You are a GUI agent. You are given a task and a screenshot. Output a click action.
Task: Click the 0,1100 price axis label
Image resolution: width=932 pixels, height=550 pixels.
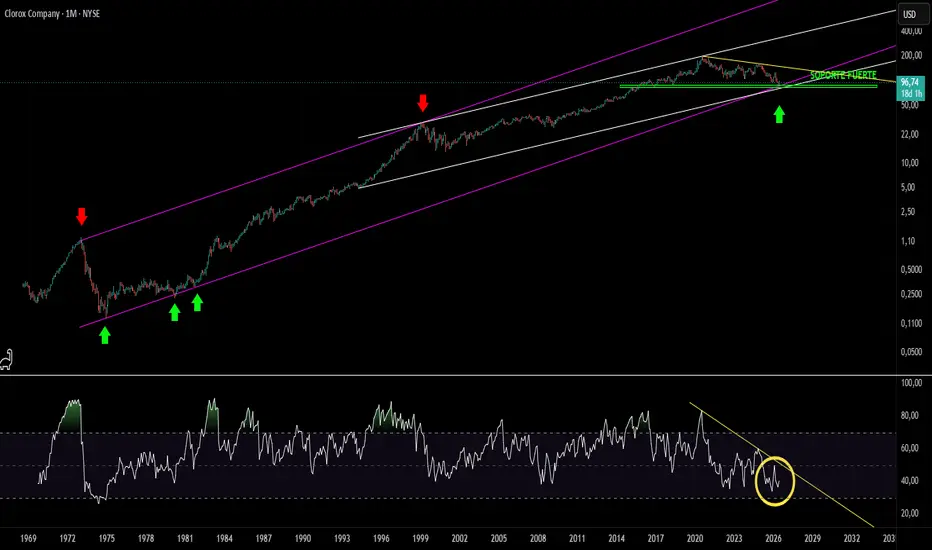(911, 323)
